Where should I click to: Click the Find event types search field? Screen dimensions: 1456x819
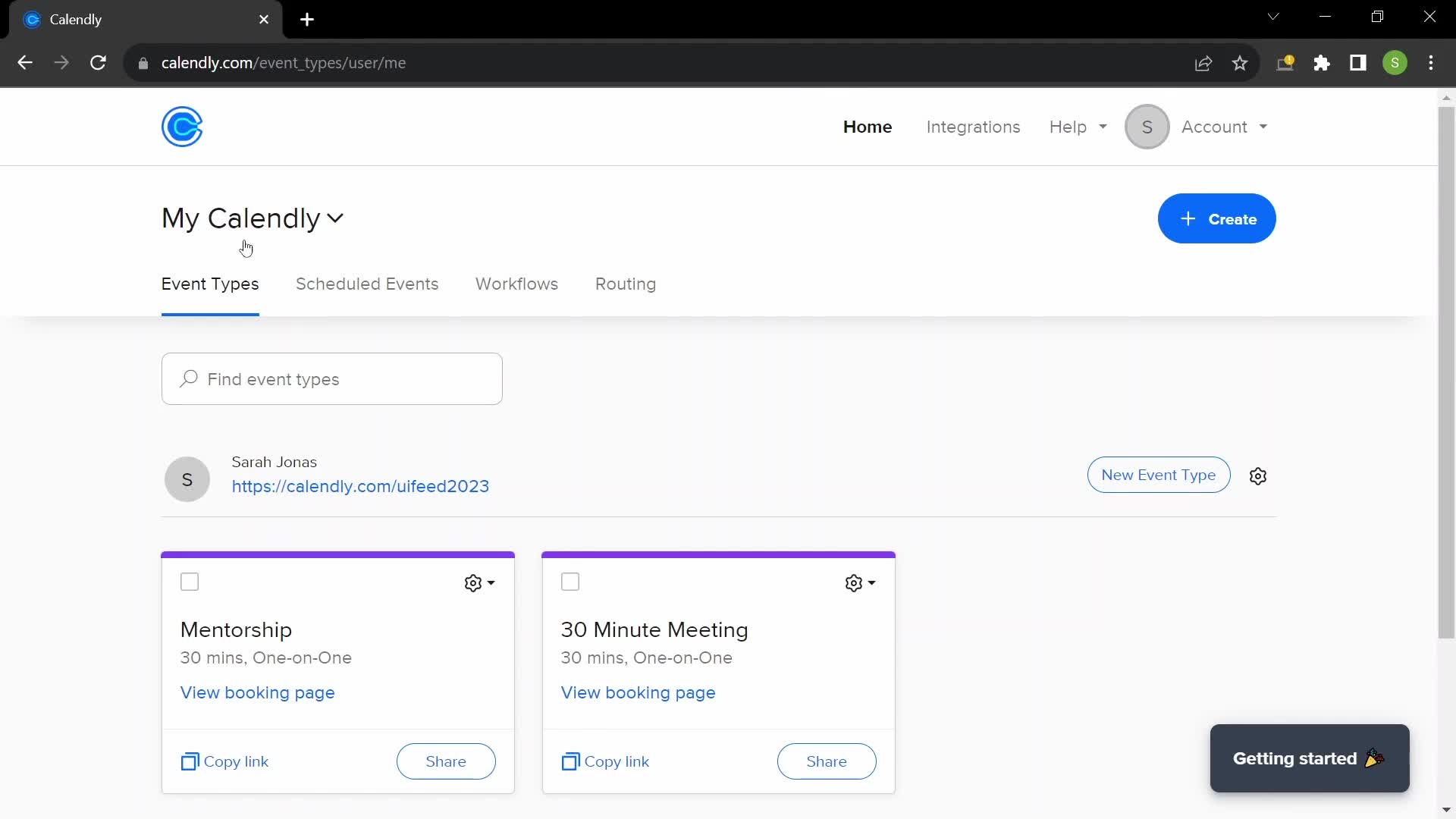(332, 378)
